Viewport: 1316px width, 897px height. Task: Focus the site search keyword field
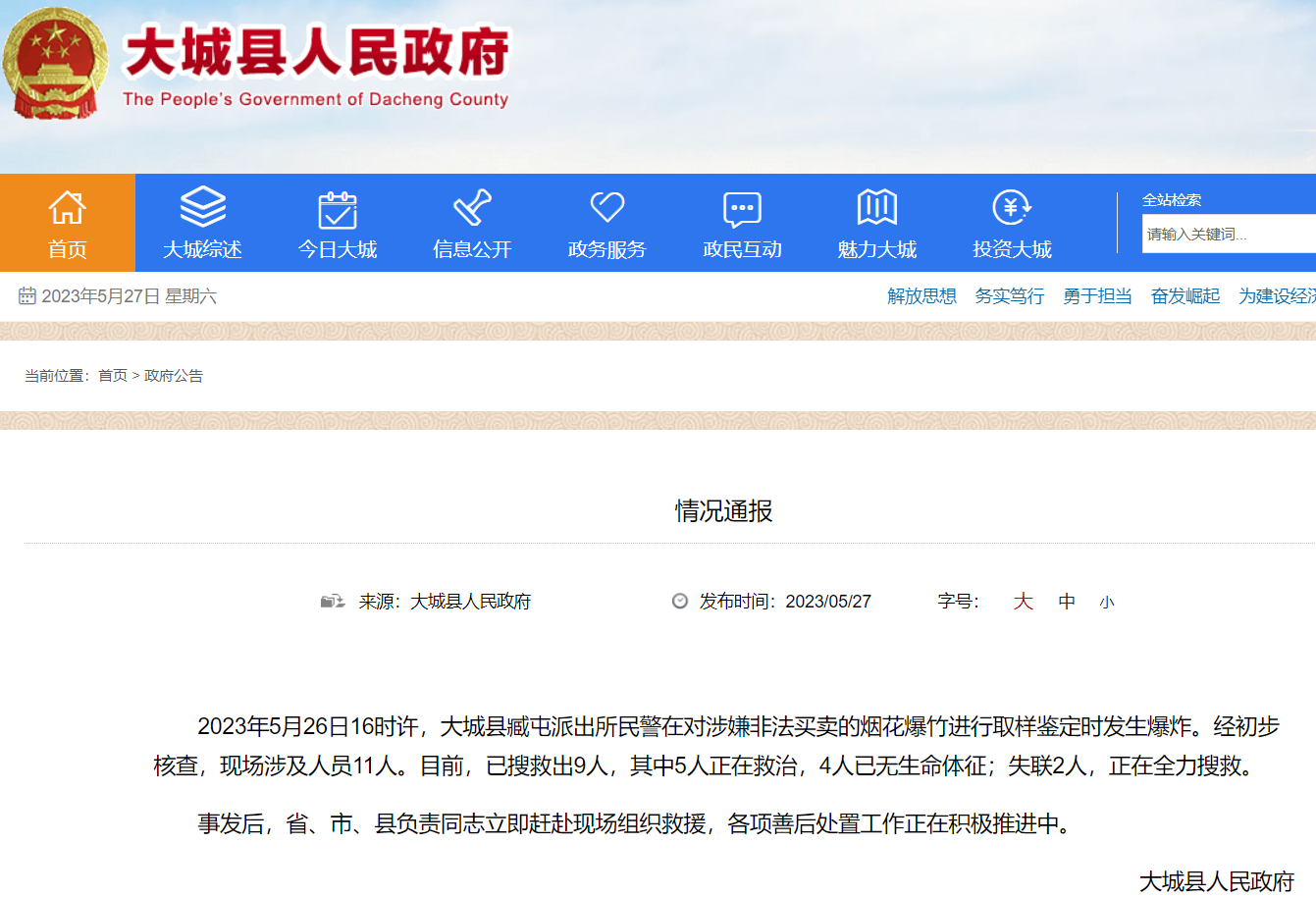click(1227, 234)
